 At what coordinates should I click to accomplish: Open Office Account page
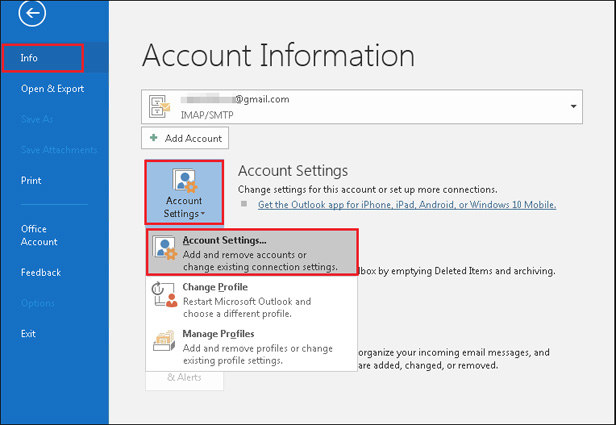pos(39,235)
